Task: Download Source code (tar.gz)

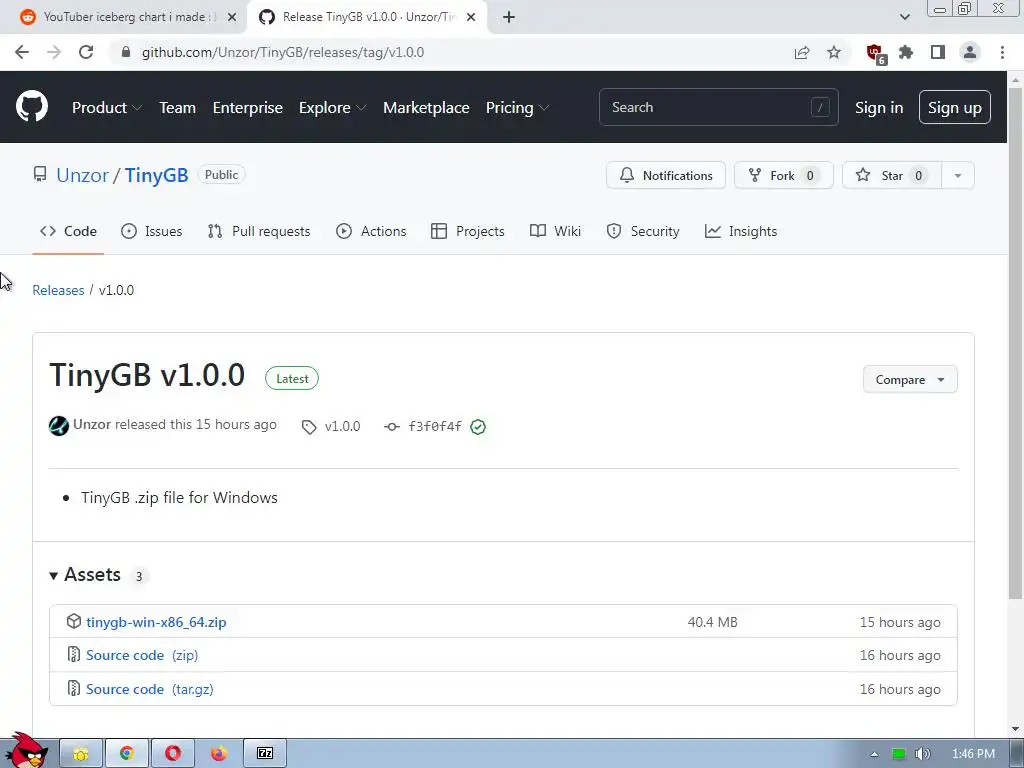Action: [150, 689]
